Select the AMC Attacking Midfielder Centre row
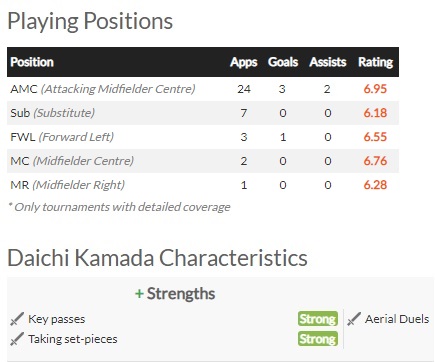Screen dimensions: 435x362 point(203,89)
